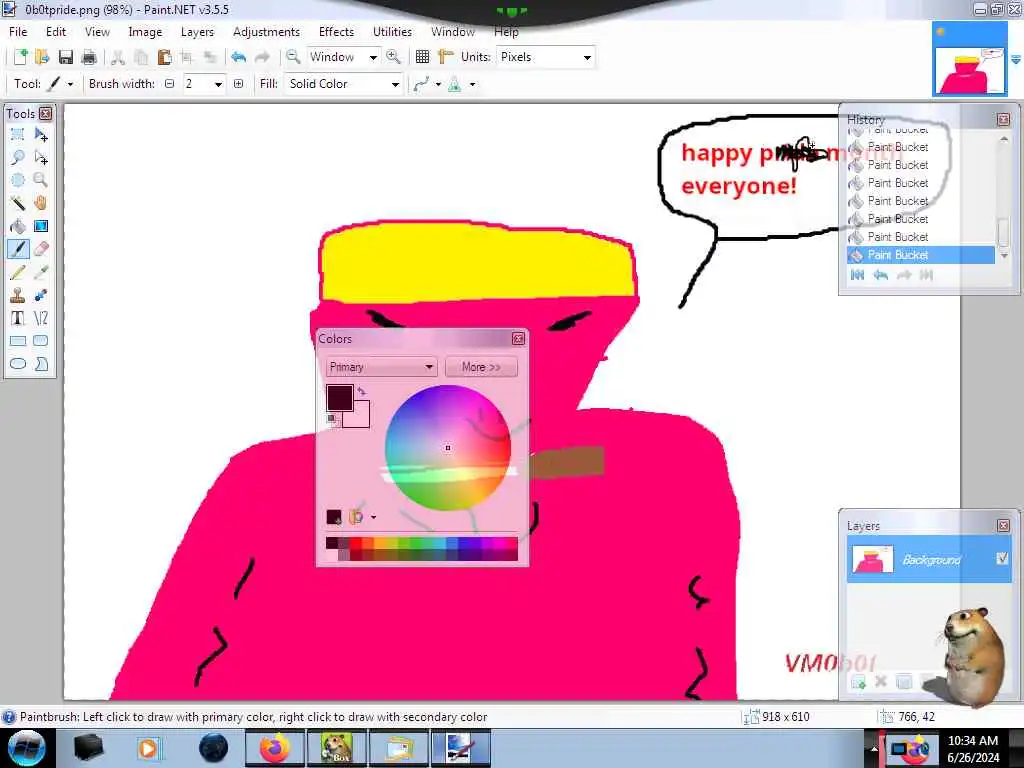Viewport: 1024px width, 768px height.
Task: Click the primary color swatch
Action: tap(340, 398)
